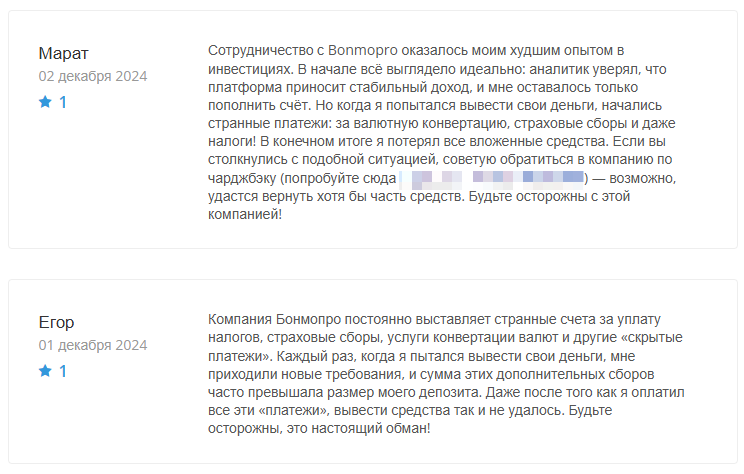Click the reviewer name Марат

(x=63, y=53)
